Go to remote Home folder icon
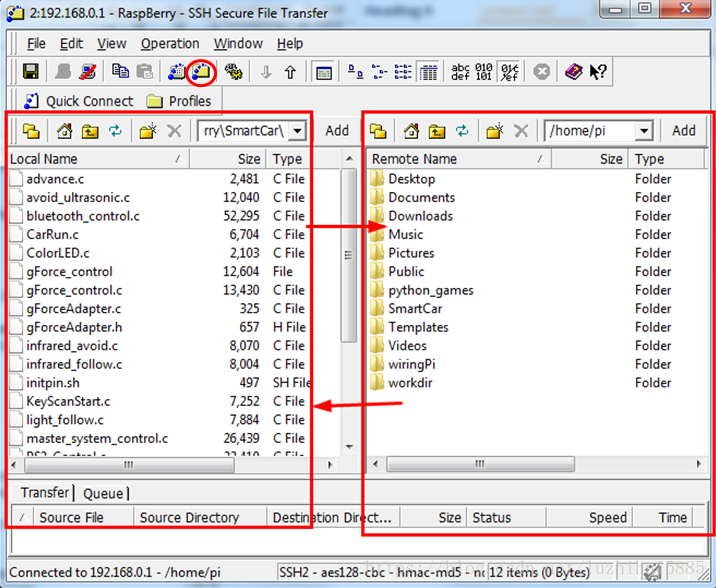This screenshot has height=588, width=716. (x=411, y=131)
